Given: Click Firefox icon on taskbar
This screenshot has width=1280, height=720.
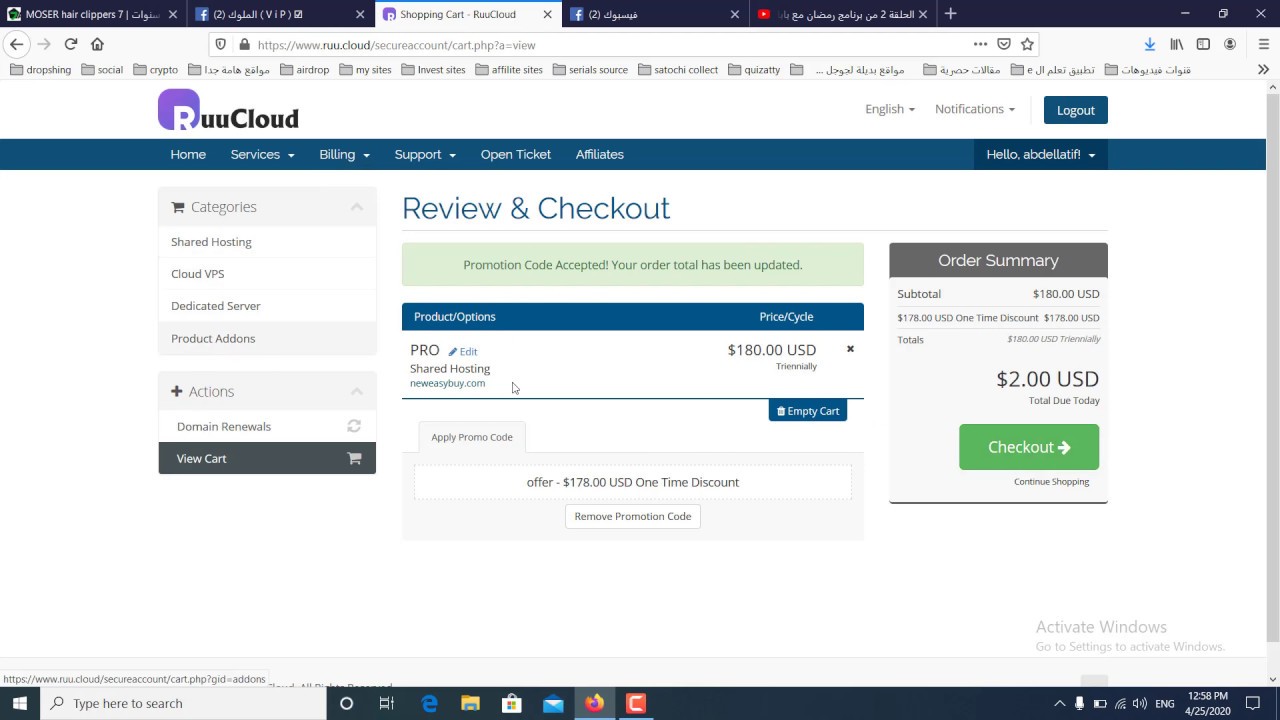Looking at the screenshot, I should [x=594, y=704].
